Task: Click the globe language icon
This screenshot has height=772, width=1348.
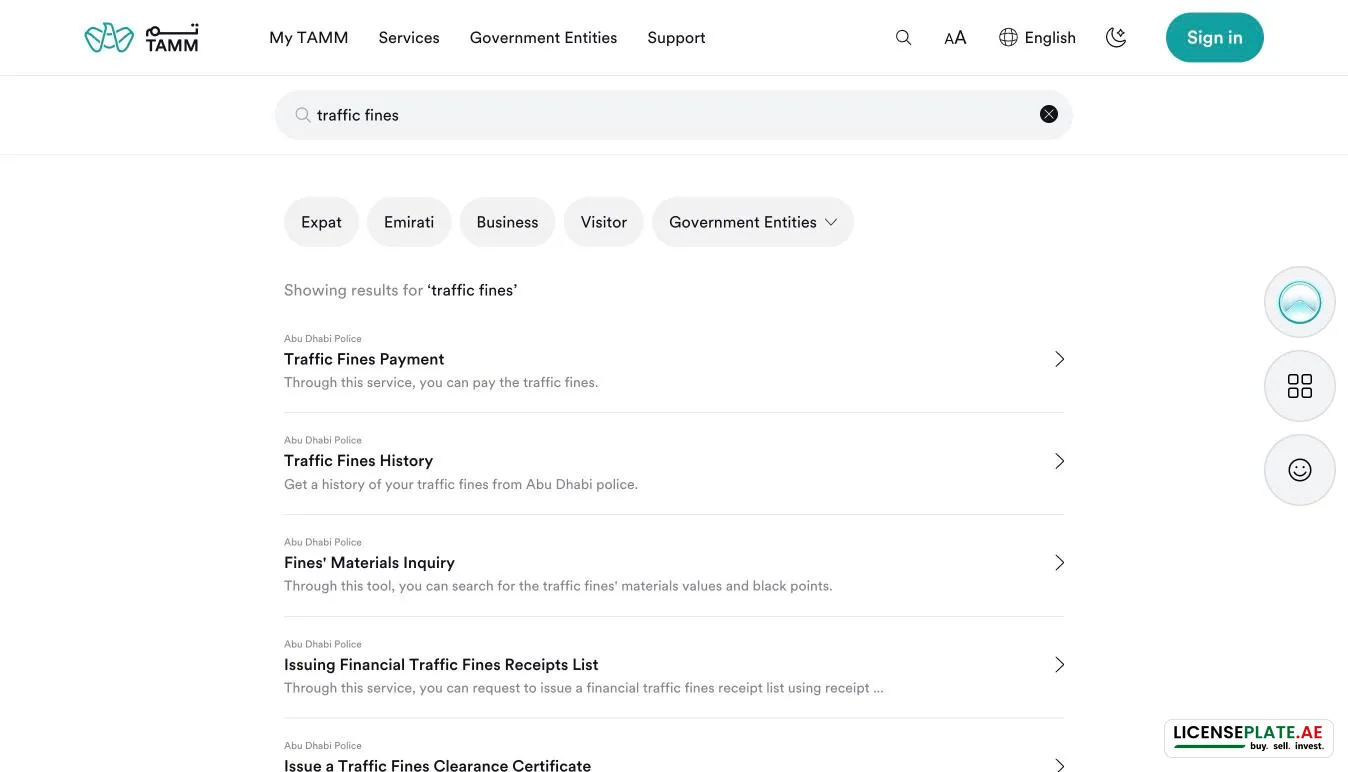Action: 1008,38
